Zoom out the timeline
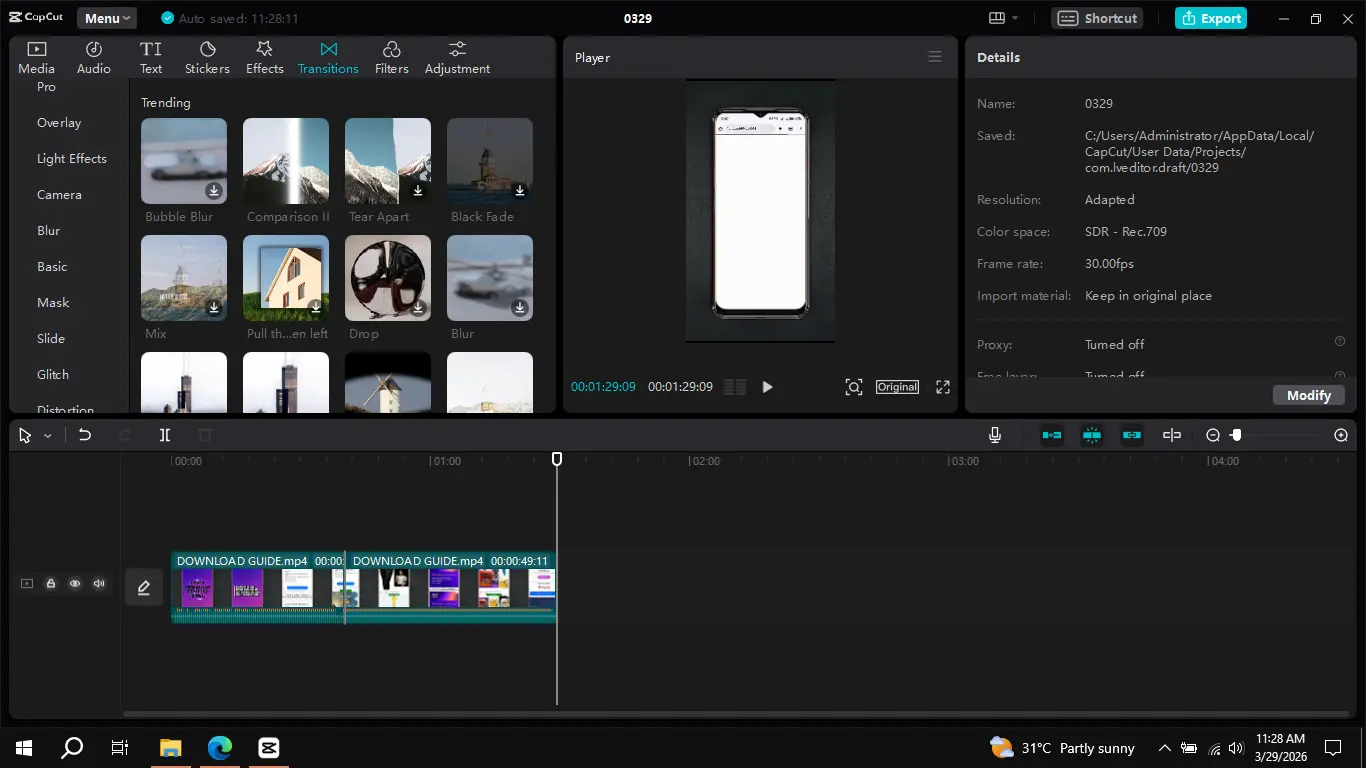Viewport: 1366px width, 768px height. click(1213, 435)
